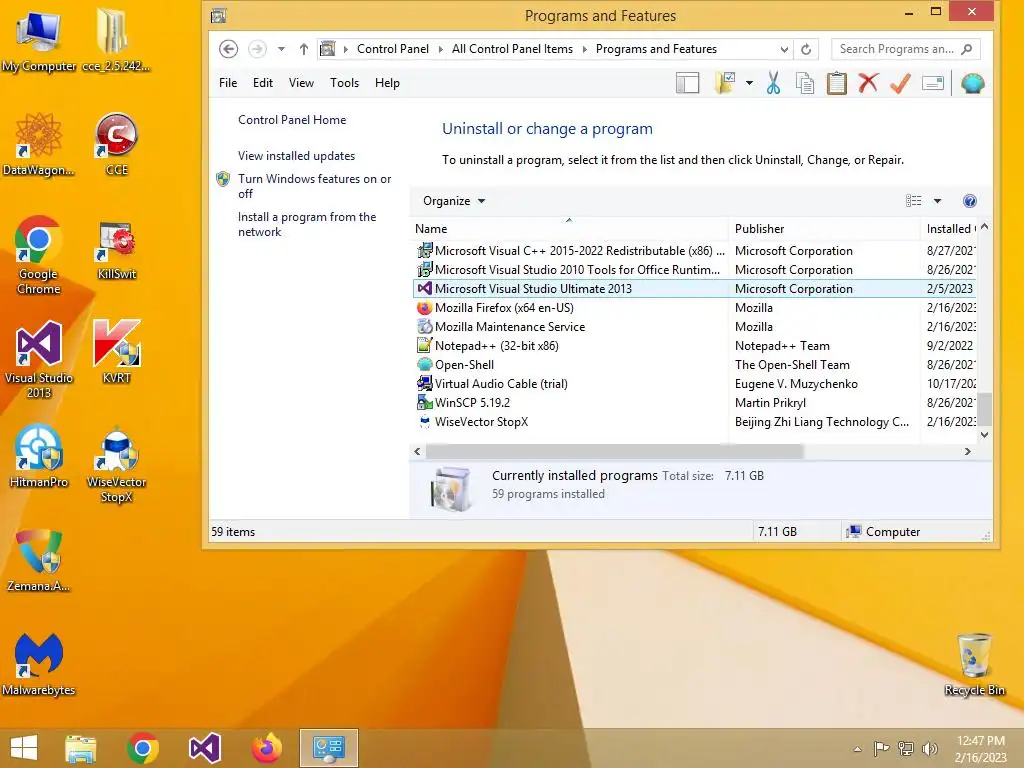Sort by the Name column header

click(x=569, y=229)
